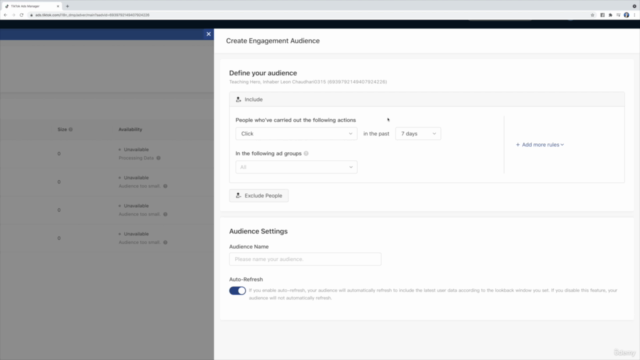
Task: Change the 7 days lookback dropdown
Action: point(418,133)
